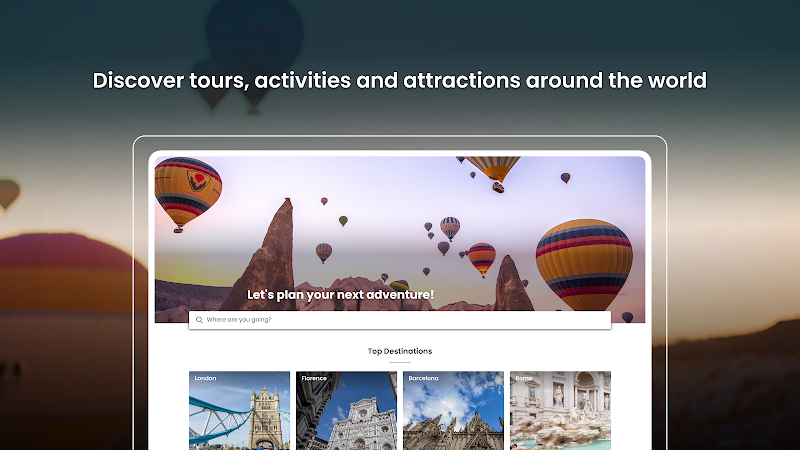The width and height of the screenshot is (800, 450).
Task: Click the Top Destinations heading
Action: (400, 351)
